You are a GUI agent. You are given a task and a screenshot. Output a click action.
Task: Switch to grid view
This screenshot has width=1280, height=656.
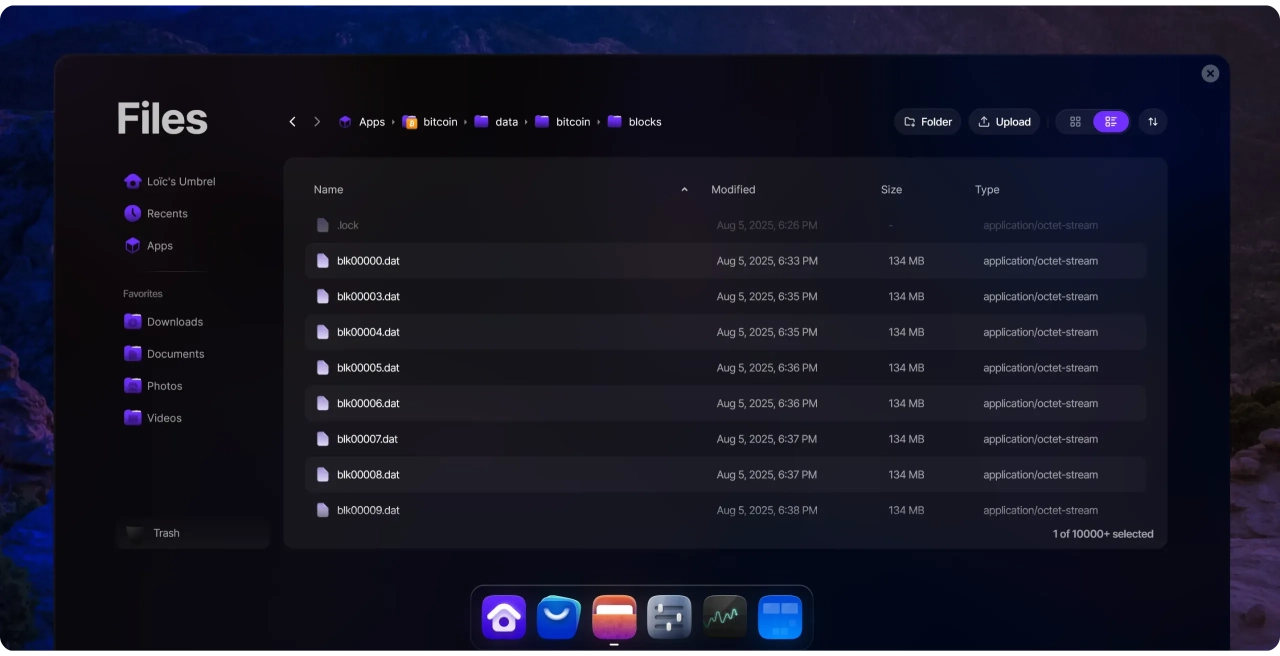click(x=1075, y=122)
